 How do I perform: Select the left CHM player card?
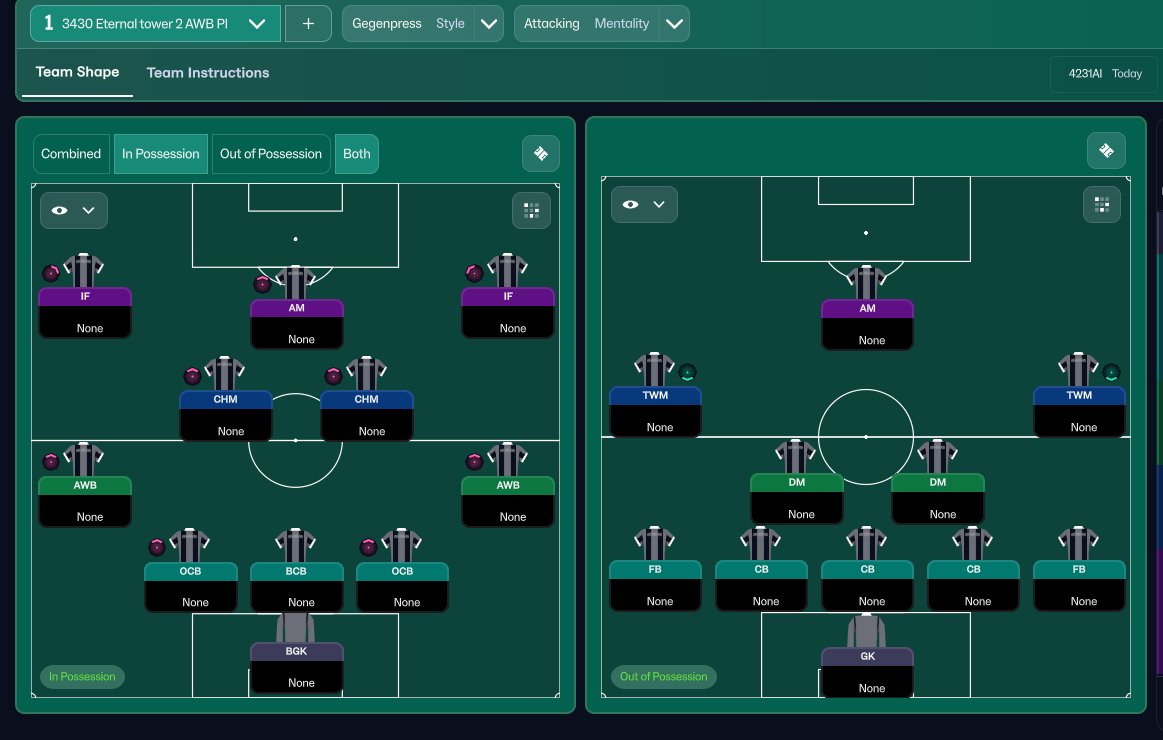coord(225,415)
